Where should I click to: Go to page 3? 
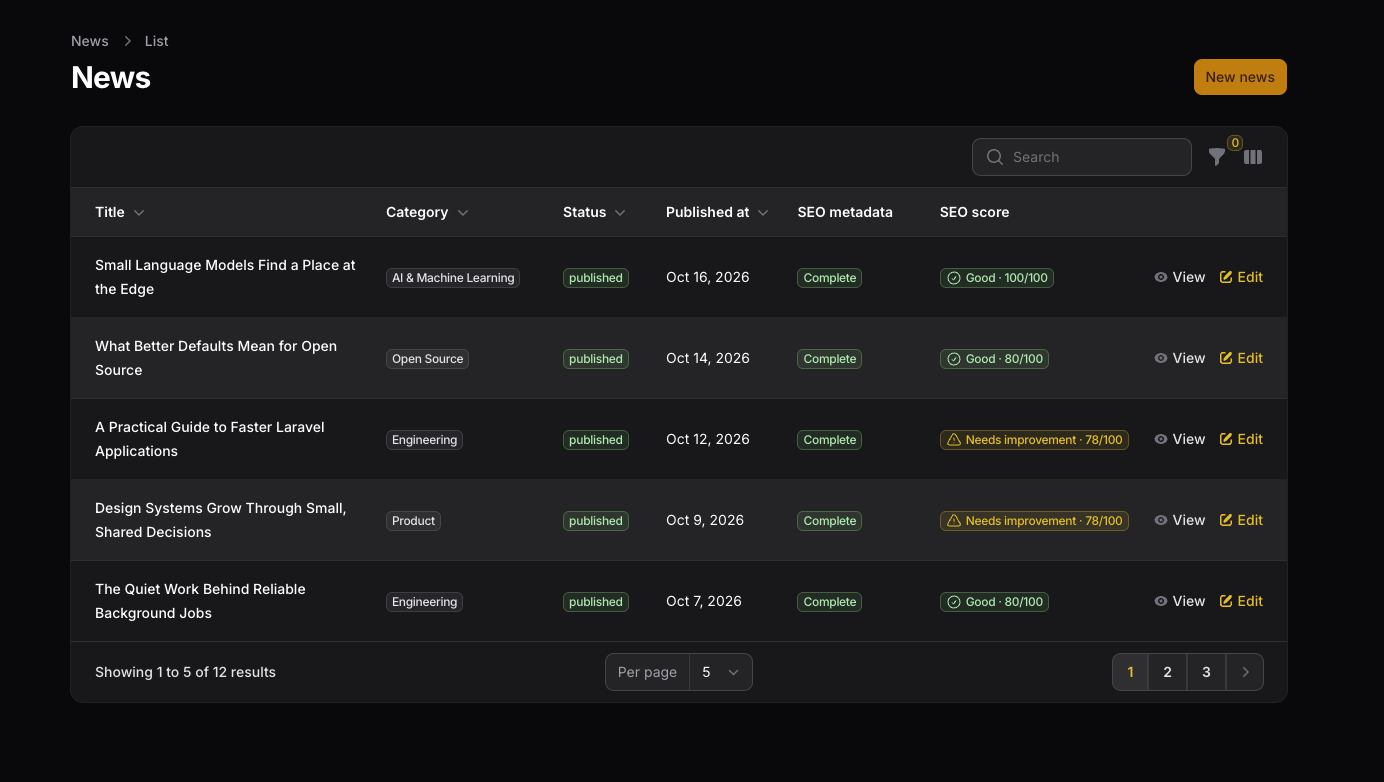coord(1206,672)
